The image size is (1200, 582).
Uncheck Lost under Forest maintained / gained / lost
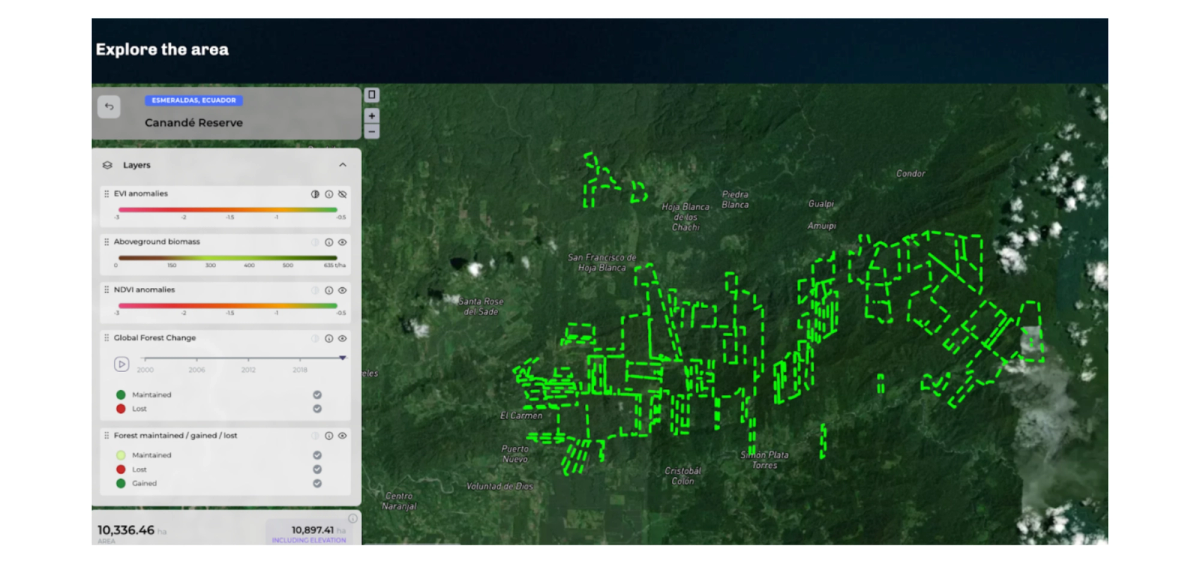tap(317, 469)
